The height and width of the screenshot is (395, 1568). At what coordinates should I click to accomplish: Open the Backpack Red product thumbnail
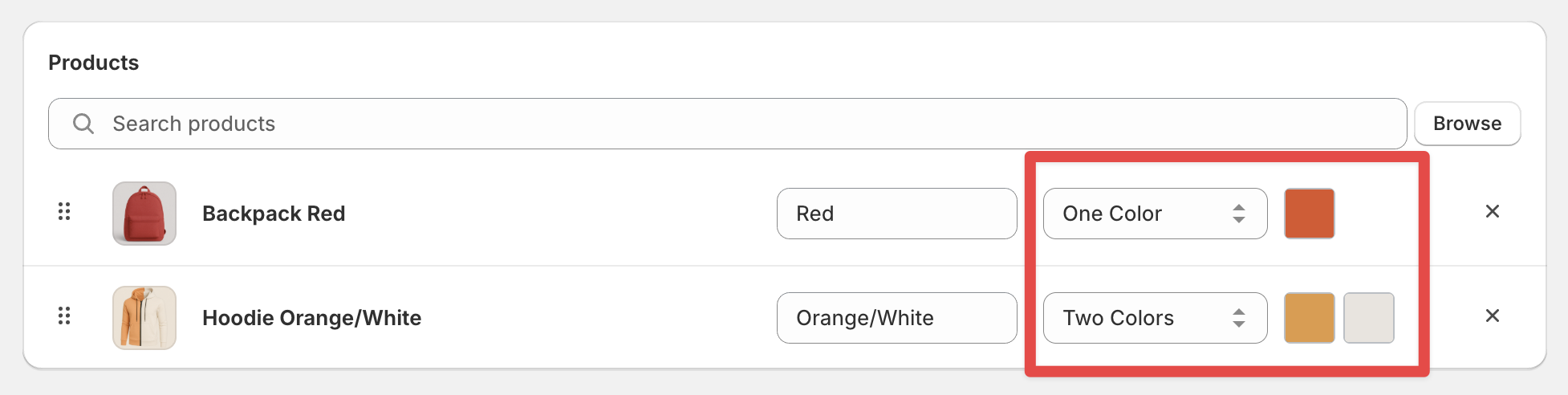pyautogui.click(x=144, y=214)
